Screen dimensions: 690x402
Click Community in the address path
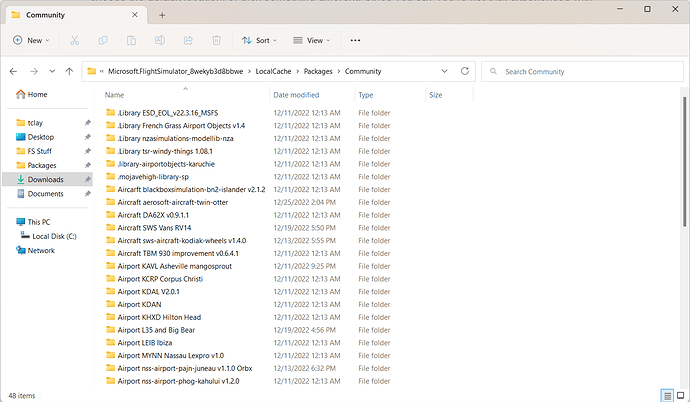click(363, 71)
